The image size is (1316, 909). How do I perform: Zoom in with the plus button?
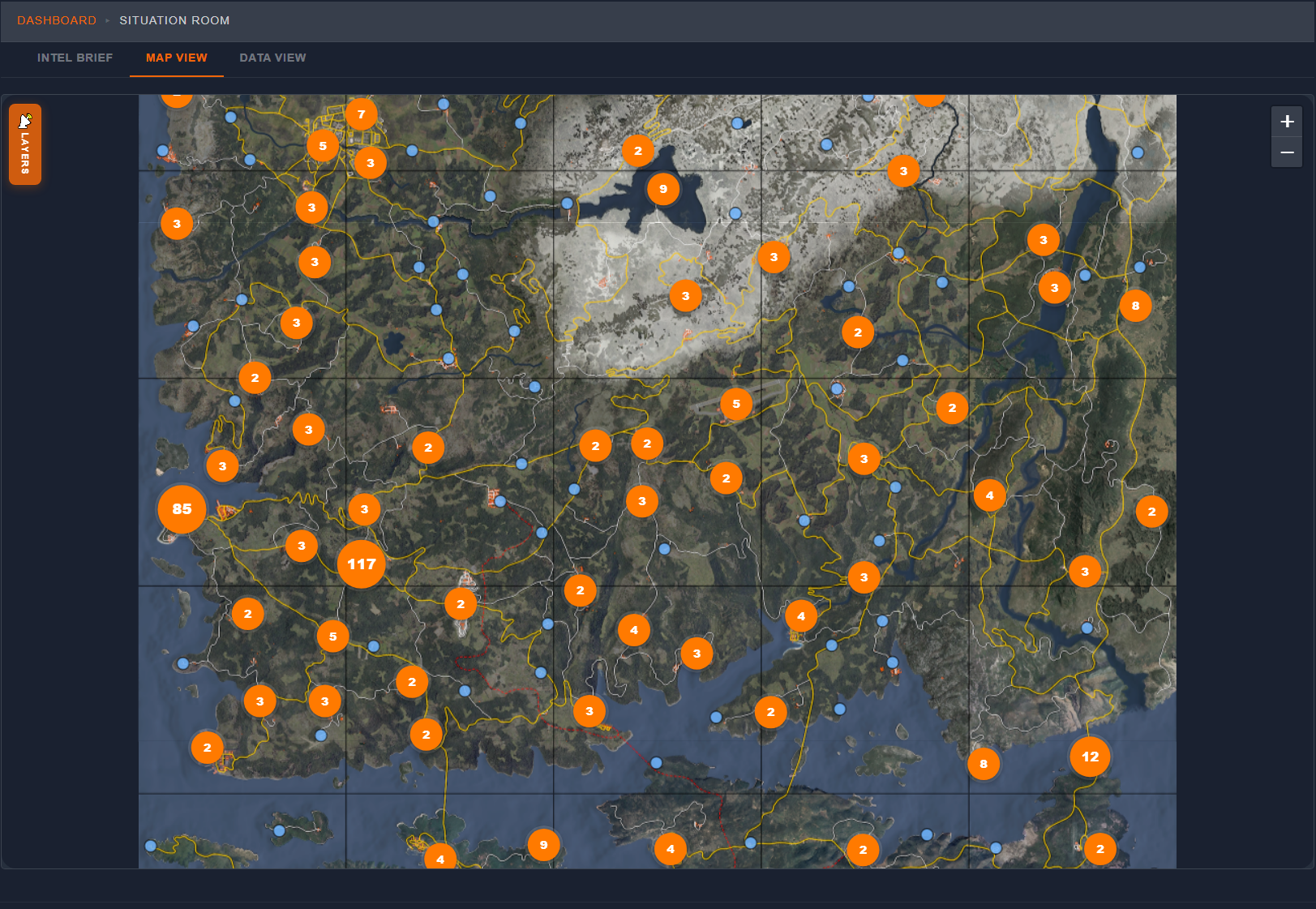(x=1287, y=122)
